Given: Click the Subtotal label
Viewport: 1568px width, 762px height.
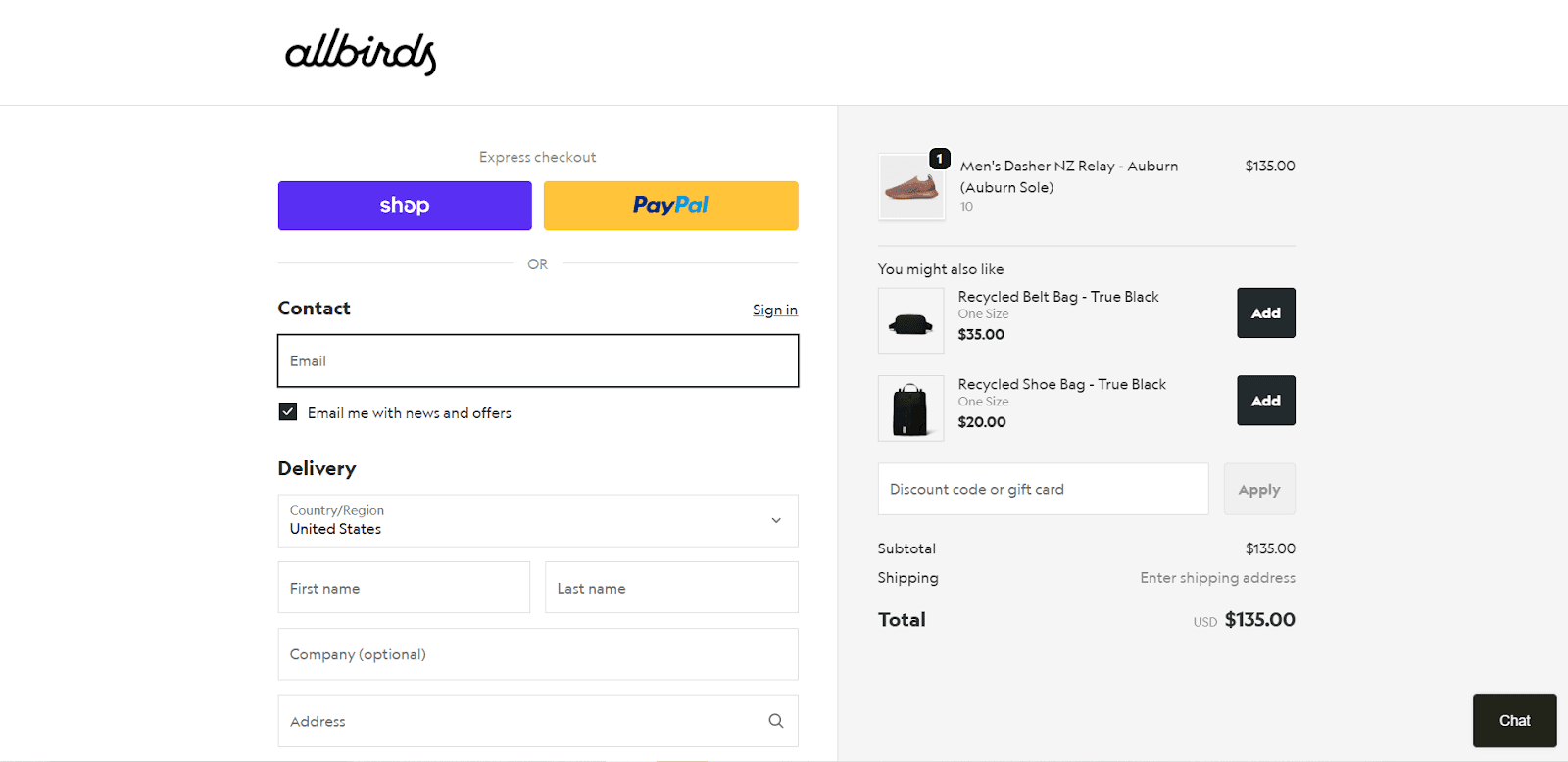Looking at the screenshot, I should pos(906,548).
